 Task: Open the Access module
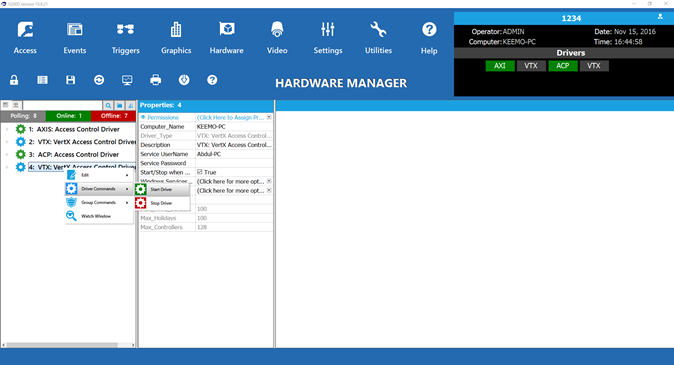pos(25,38)
